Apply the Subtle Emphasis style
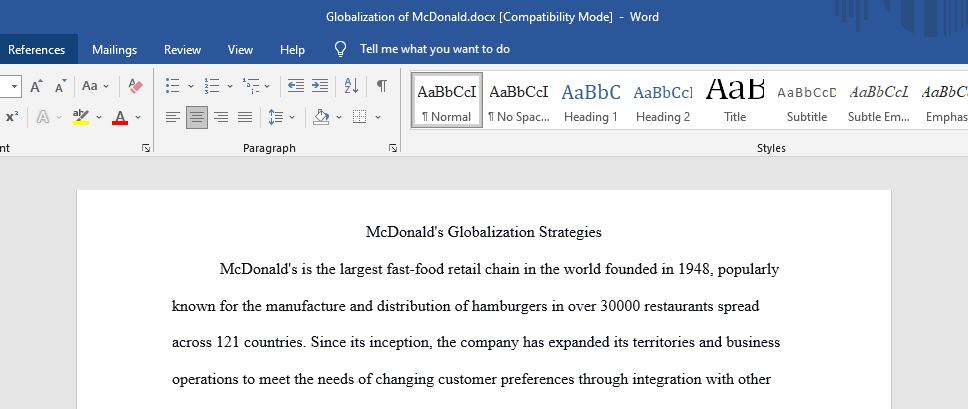The image size is (968, 409). pos(879,100)
